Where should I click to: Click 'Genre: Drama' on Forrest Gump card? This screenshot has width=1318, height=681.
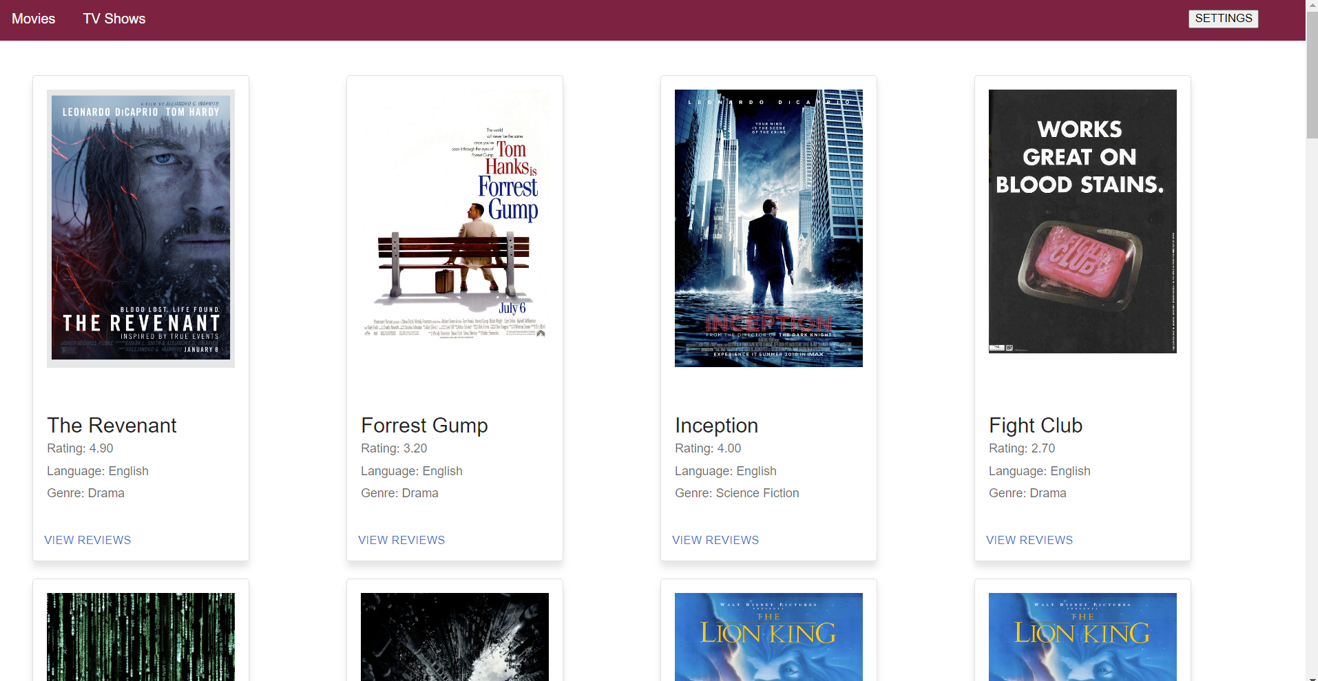pyautogui.click(x=400, y=493)
